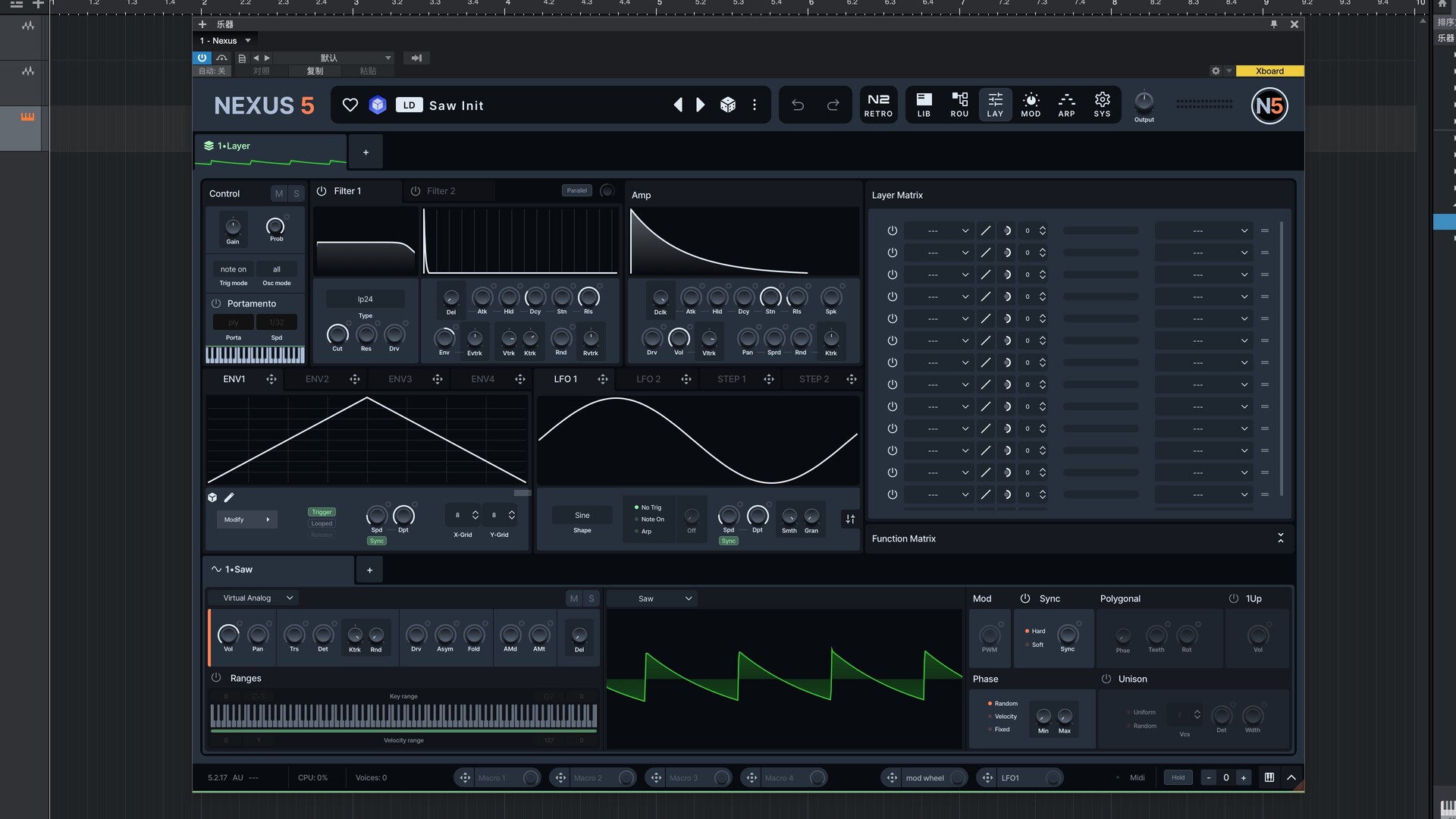Open the SYS system settings page
The height and width of the screenshot is (819, 1456).
(x=1102, y=105)
